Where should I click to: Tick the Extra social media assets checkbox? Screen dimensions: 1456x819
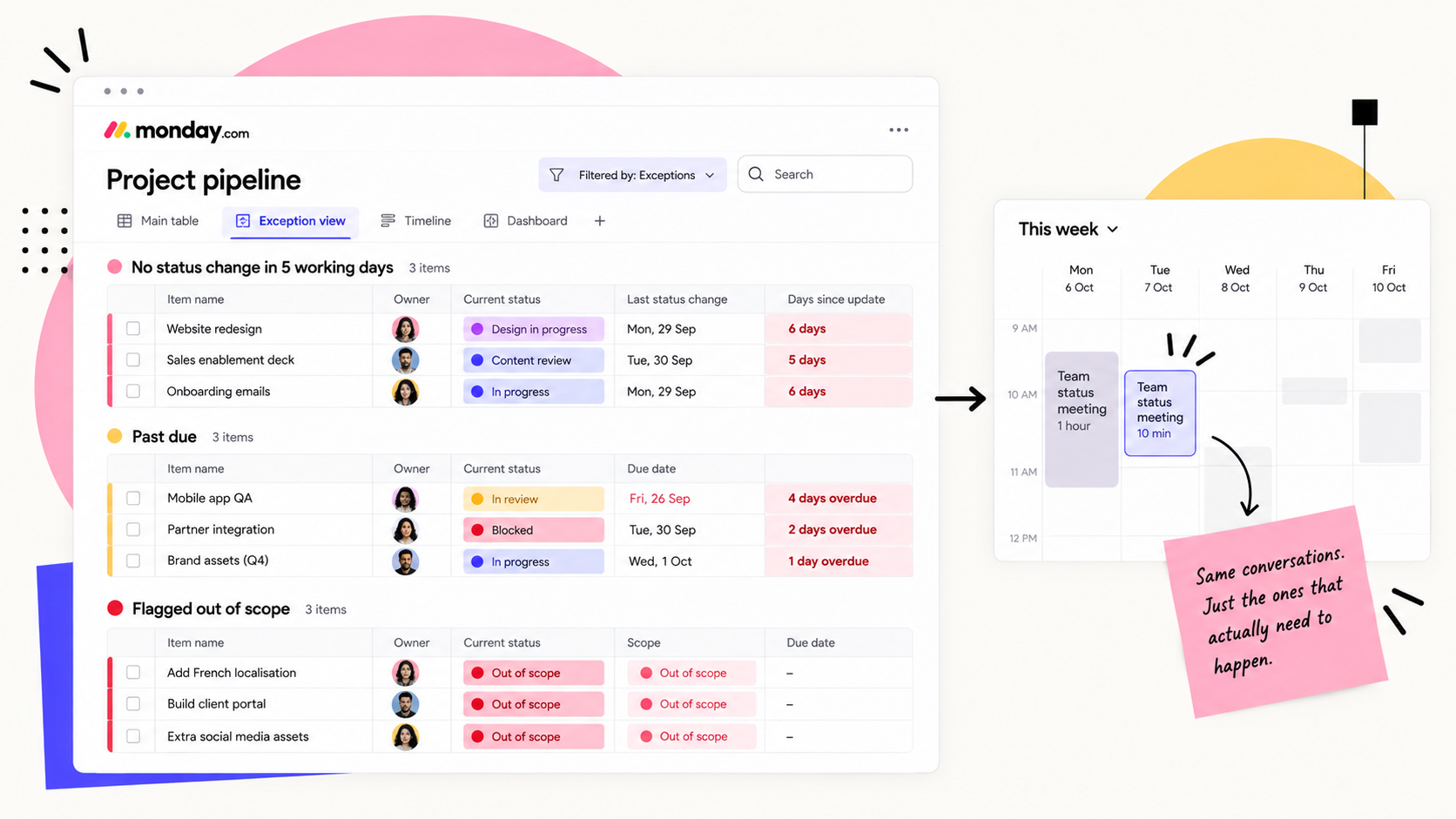coord(133,735)
